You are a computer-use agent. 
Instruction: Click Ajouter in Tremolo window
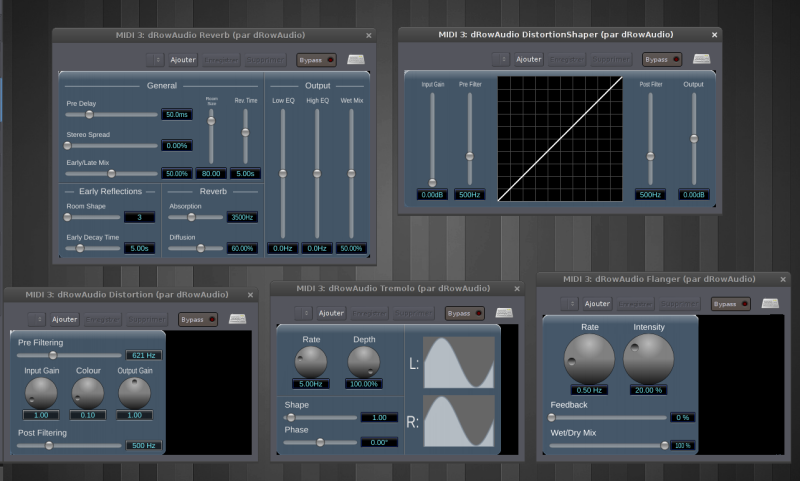point(331,313)
